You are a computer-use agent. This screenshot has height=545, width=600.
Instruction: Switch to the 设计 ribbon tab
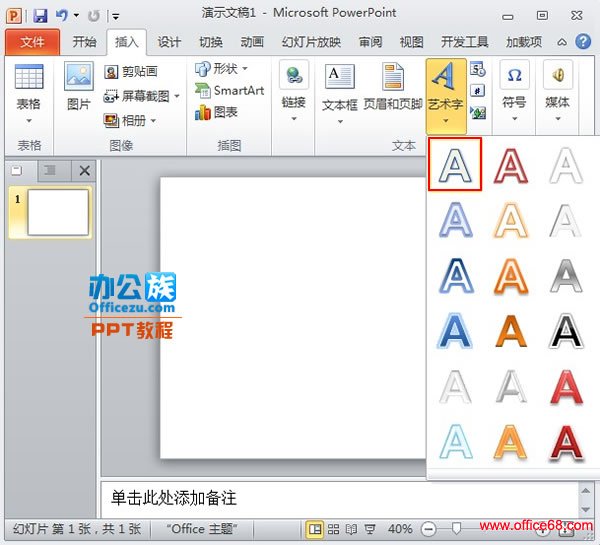[x=169, y=42]
